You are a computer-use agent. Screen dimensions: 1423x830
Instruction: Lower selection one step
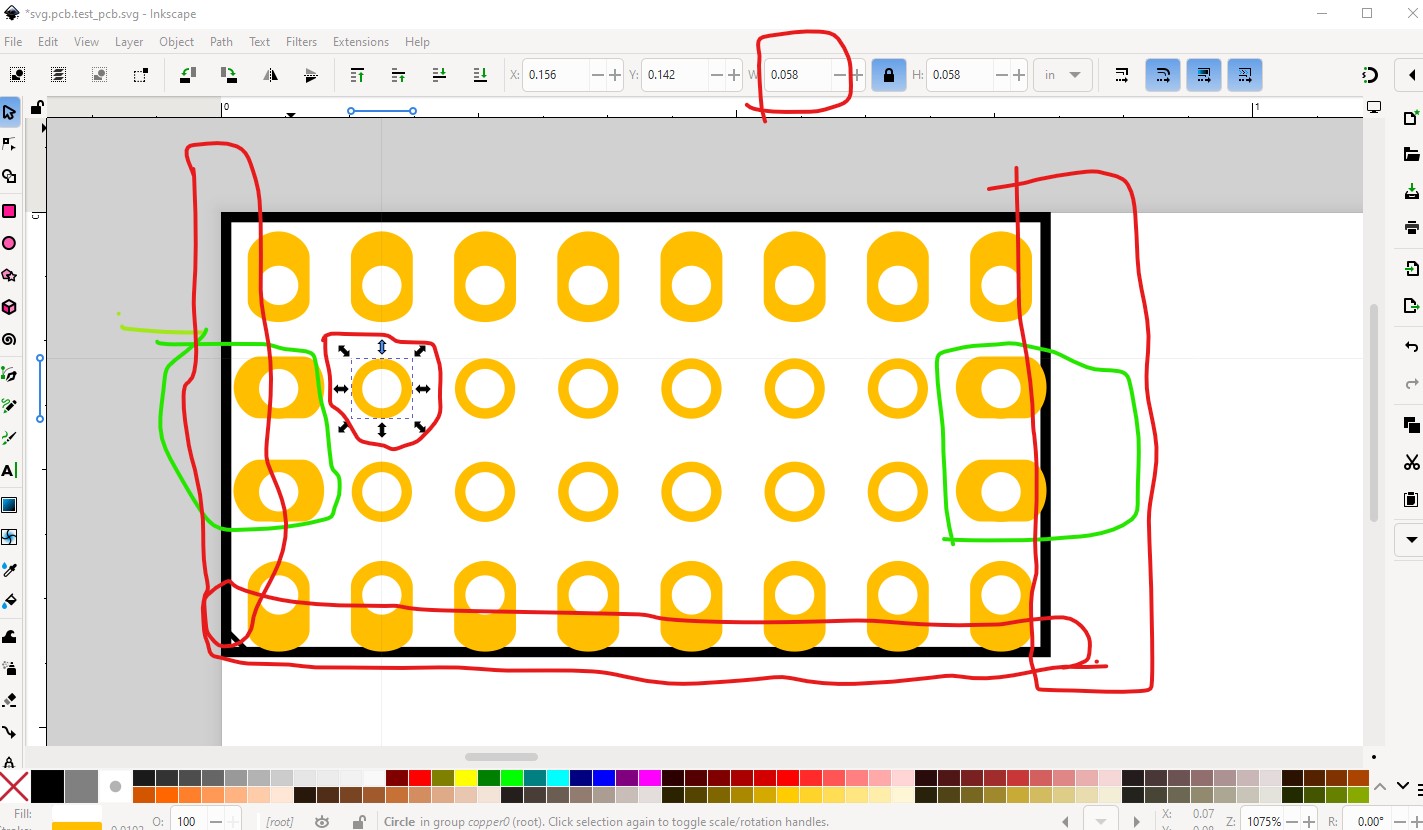[439, 75]
